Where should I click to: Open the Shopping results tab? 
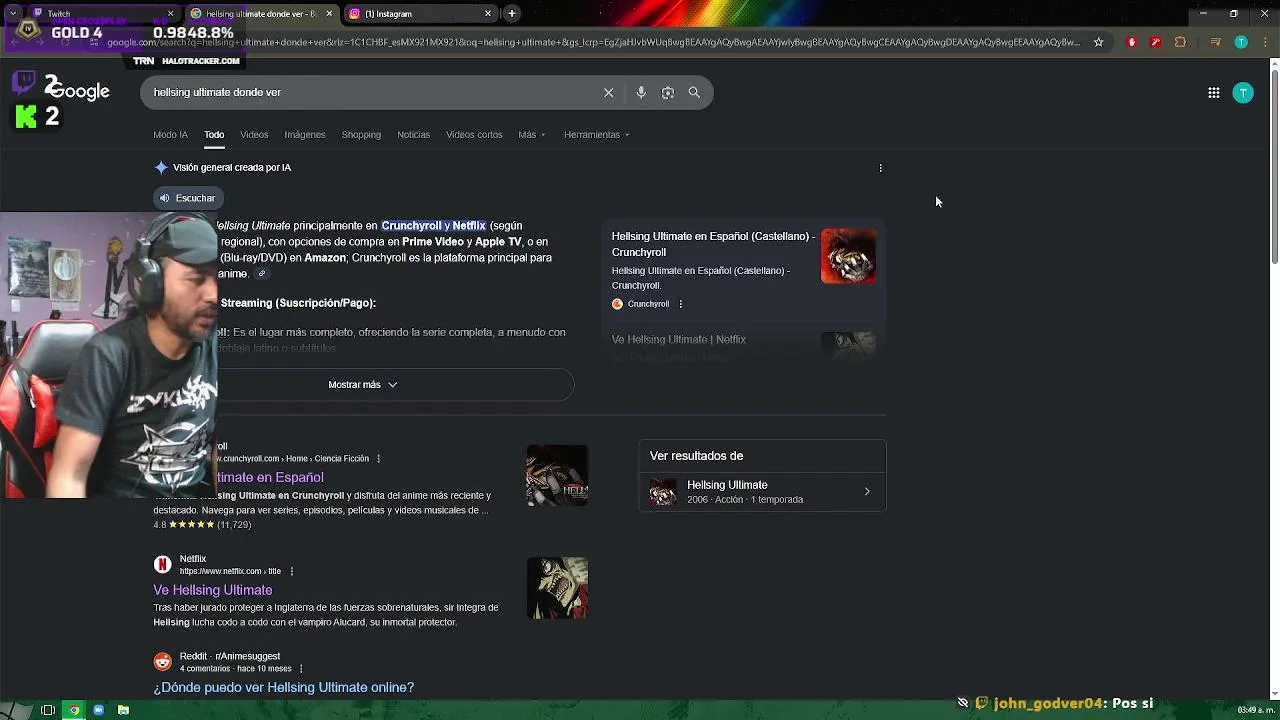(x=361, y=134)
